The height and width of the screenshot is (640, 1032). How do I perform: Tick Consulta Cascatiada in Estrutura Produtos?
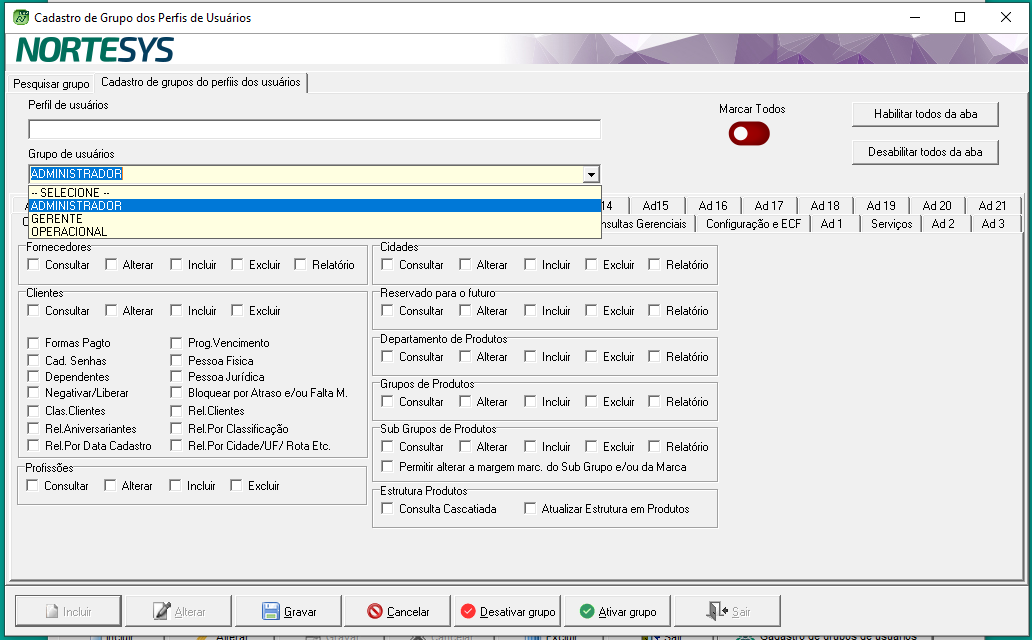pyautogui.click(x=388, y=509)
